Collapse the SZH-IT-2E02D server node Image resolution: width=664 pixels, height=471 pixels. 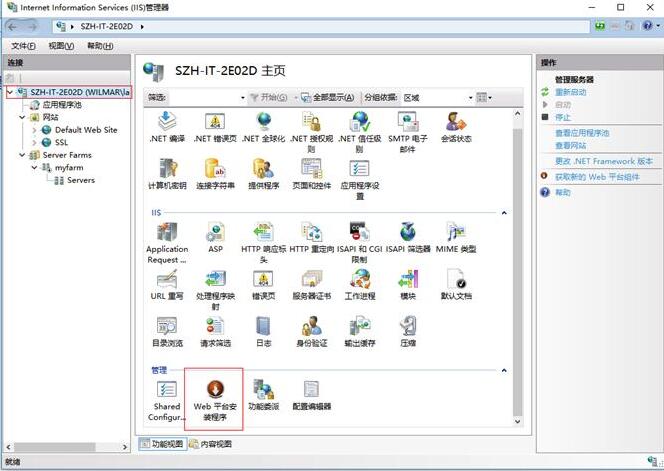10,92
